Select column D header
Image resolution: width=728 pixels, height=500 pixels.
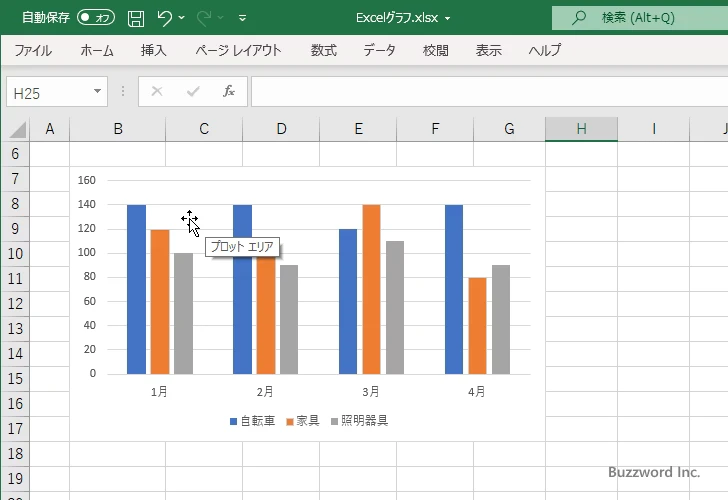[281, 129]
